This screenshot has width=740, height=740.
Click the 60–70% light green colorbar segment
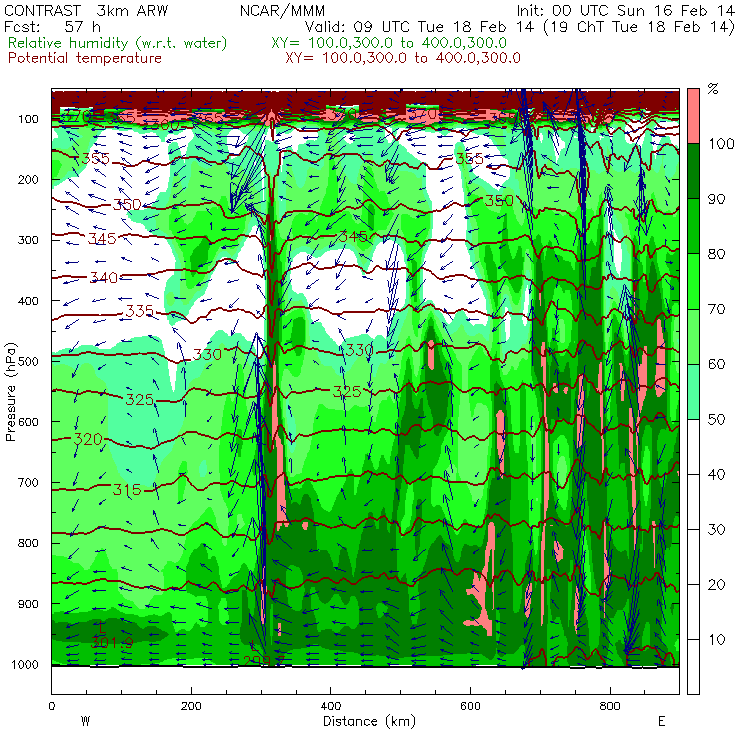coord(693,336)
